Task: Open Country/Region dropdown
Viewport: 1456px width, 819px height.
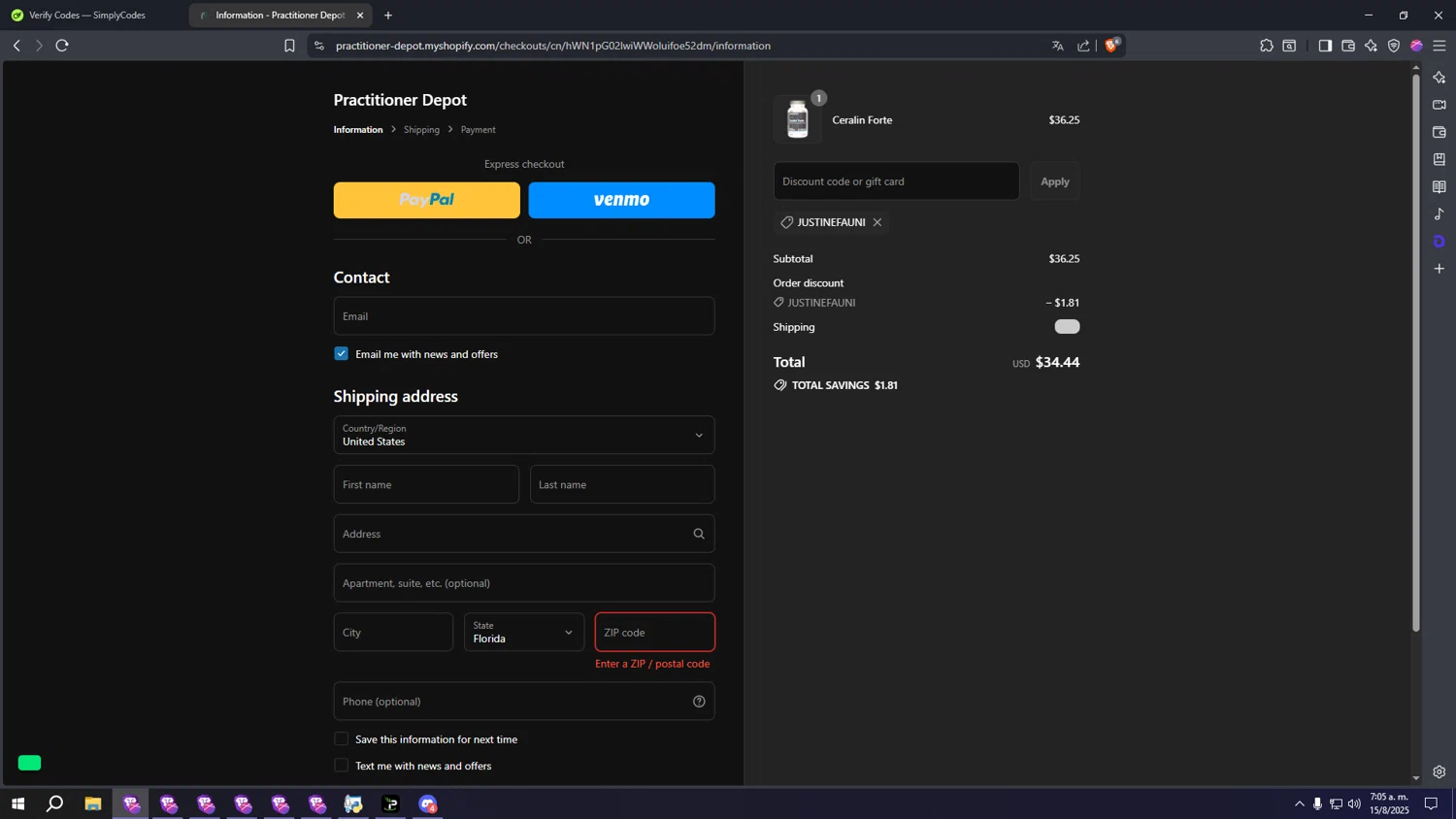Action: (x=524, y=435)
